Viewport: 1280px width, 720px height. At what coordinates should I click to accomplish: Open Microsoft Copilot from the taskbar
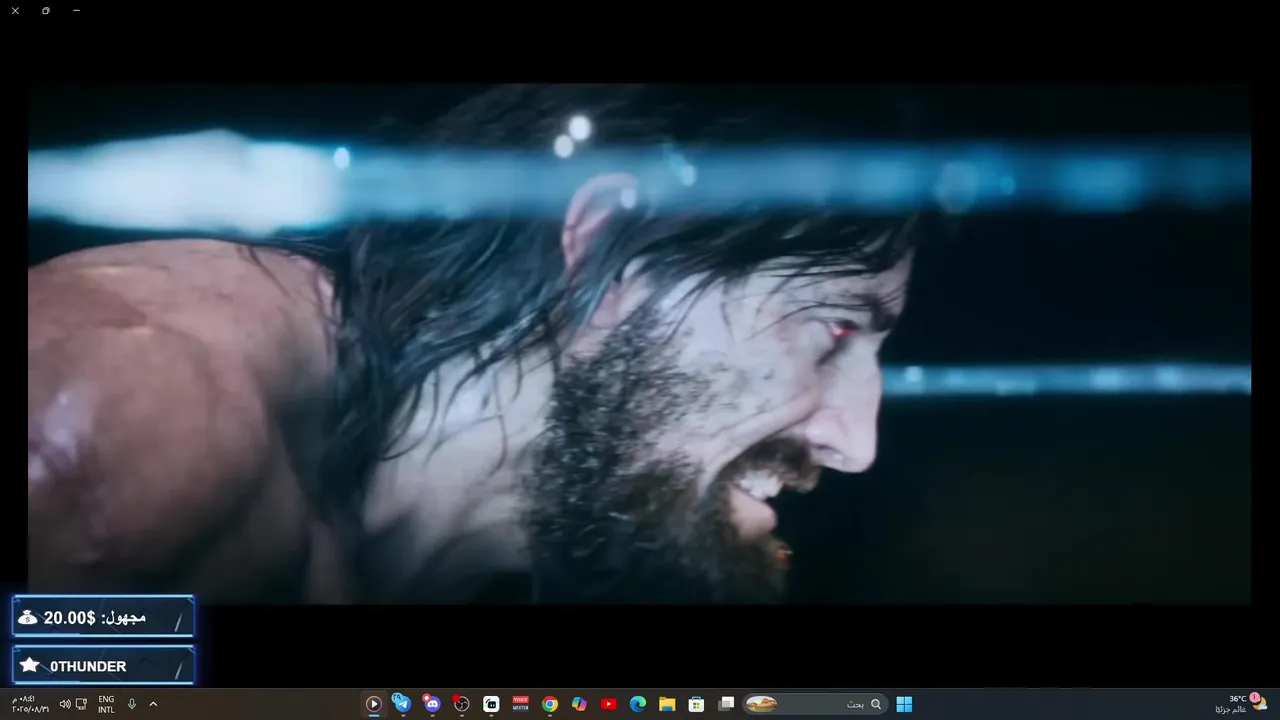pos(579,704)
